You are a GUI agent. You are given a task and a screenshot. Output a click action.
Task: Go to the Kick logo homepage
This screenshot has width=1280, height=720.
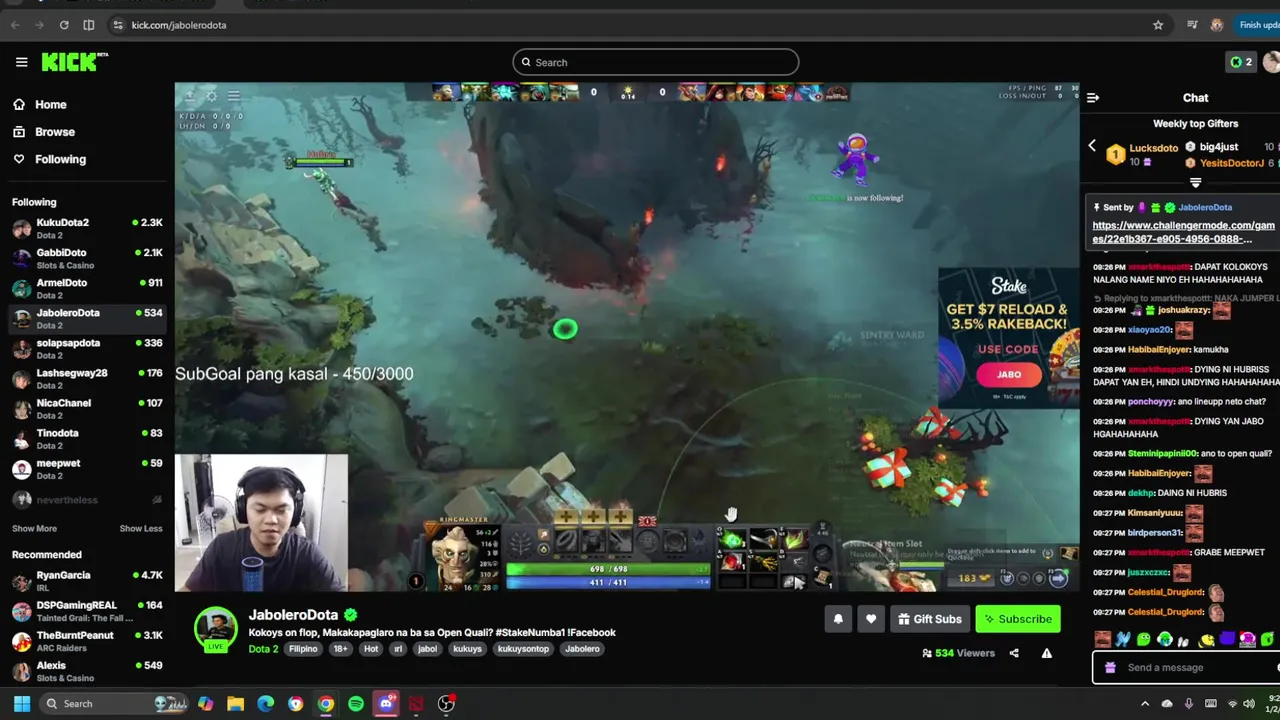(74, 62)
